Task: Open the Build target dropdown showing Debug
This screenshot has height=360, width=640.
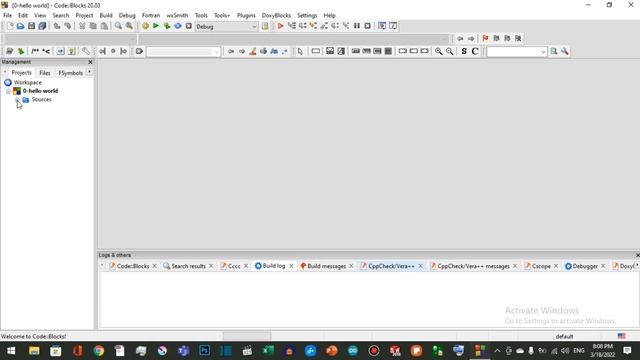Action: [226, 27]
